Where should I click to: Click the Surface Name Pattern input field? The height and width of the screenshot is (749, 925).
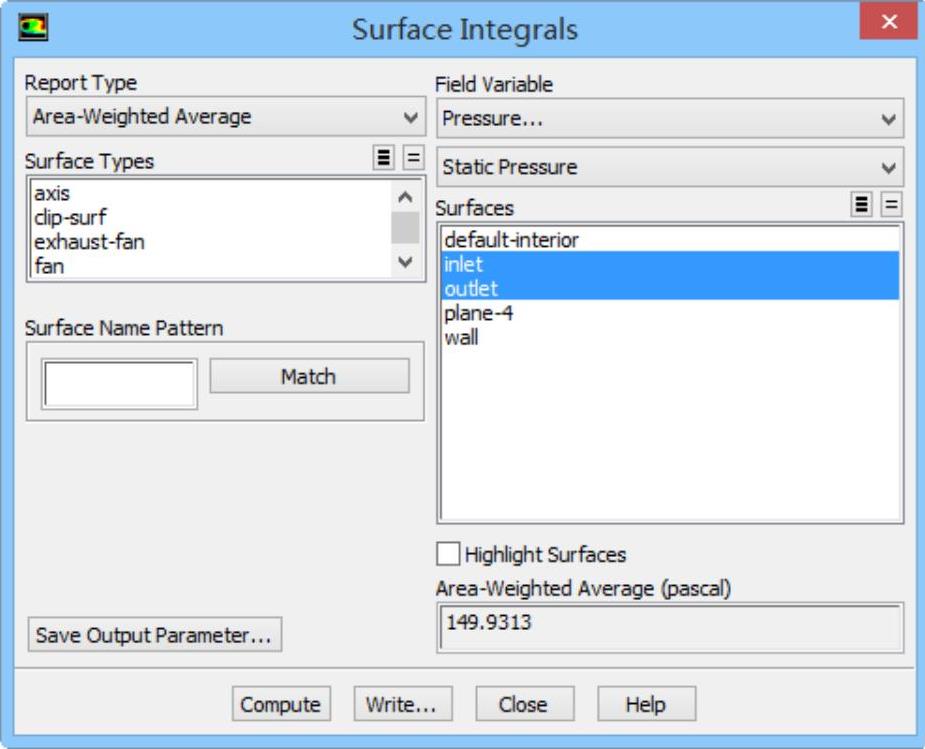(119, 384)
